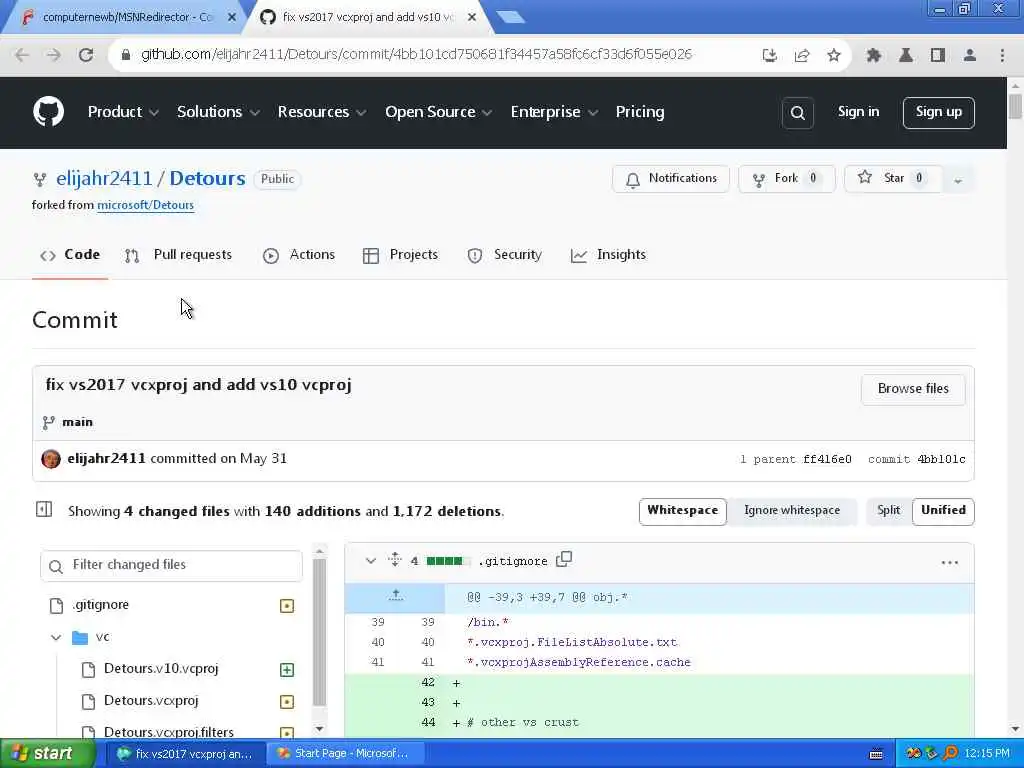The height and width of the screenshot is (768, 1024).
Task: Click elijahr2411 avatar image
Action: pyautogui.click(x=51, y=458)
